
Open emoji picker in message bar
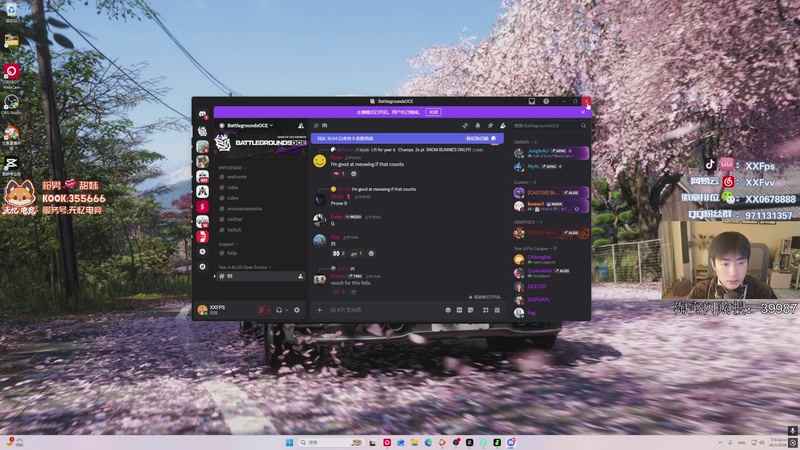448,310
